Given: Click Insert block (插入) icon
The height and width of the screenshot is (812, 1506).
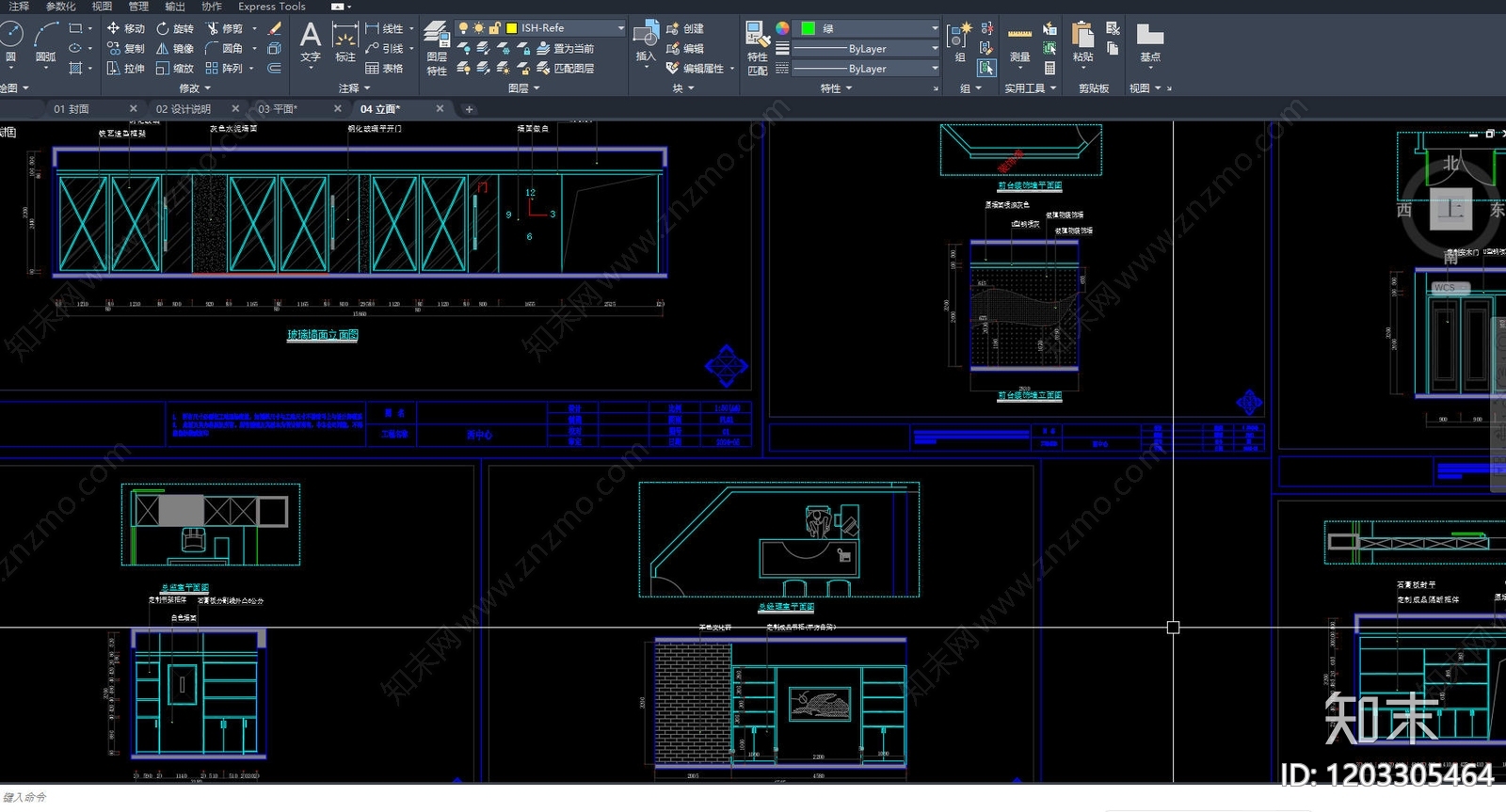Looking at the screenshot, I should click(646, 42).
